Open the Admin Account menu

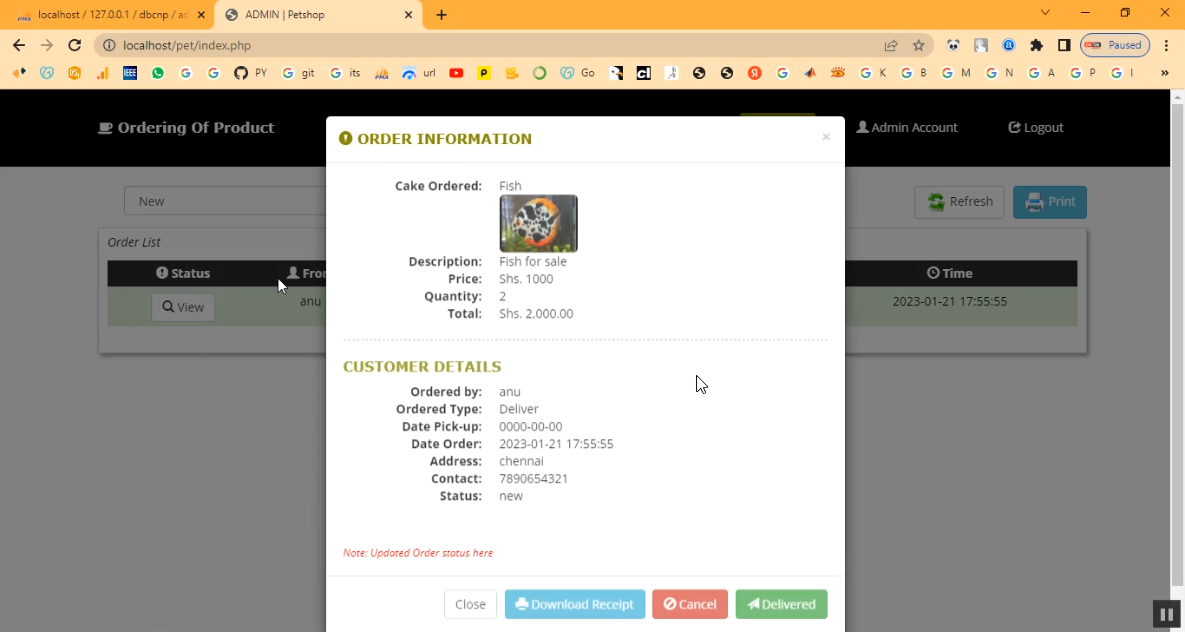(907, 128)
